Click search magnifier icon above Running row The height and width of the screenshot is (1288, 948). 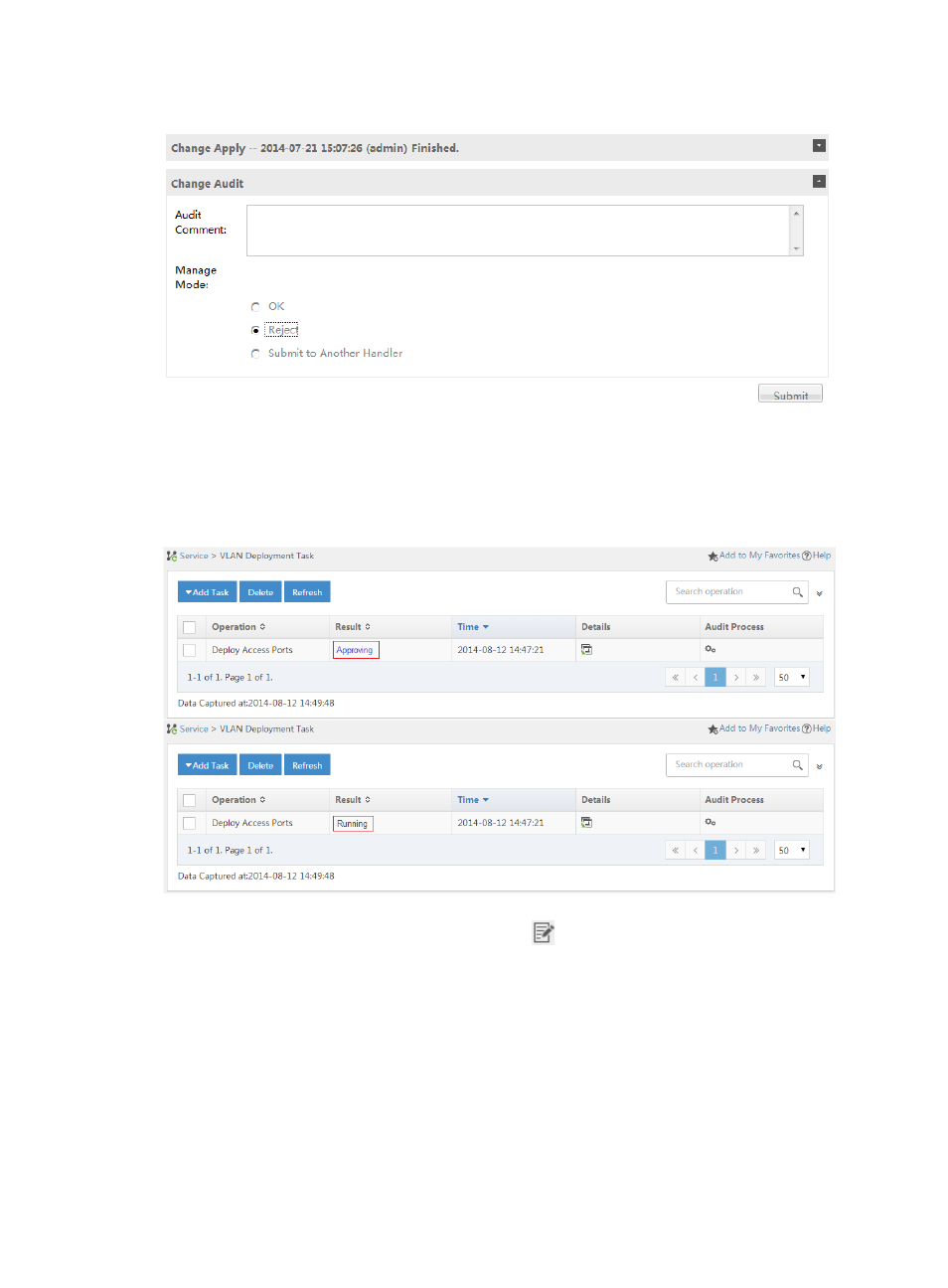pyautogui.click(x=797, y=765)
